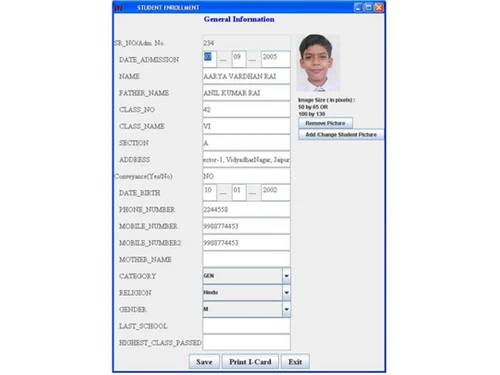Click the CLASS_NO field showing 42

pyautogui.click(x=246, y=109)
